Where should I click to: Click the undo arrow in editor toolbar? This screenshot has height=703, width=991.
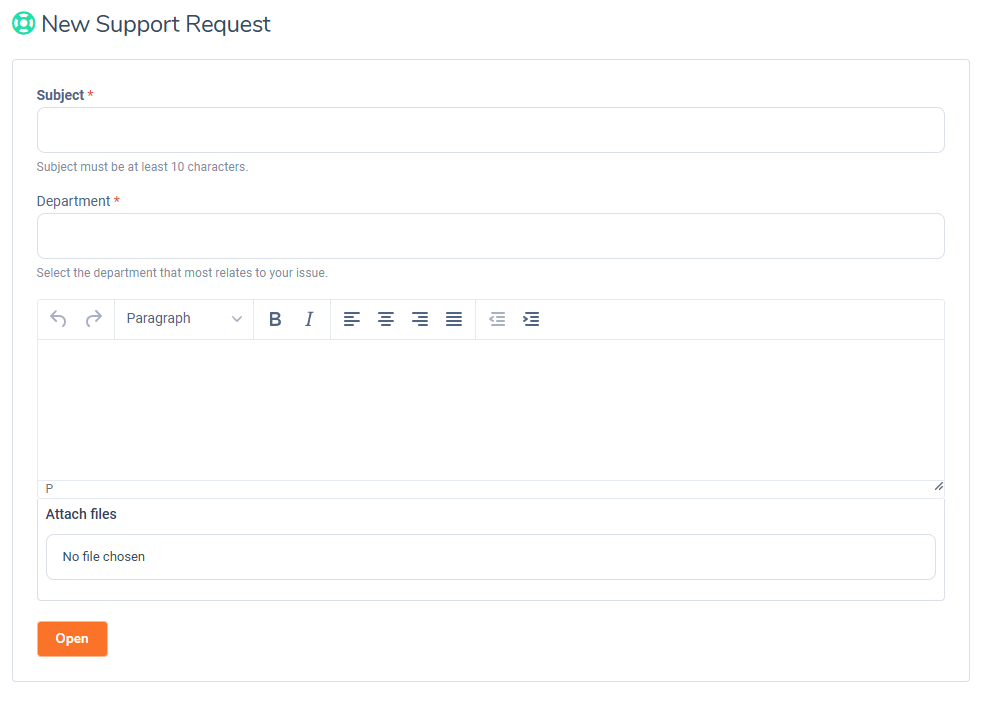tap(59, 319)
